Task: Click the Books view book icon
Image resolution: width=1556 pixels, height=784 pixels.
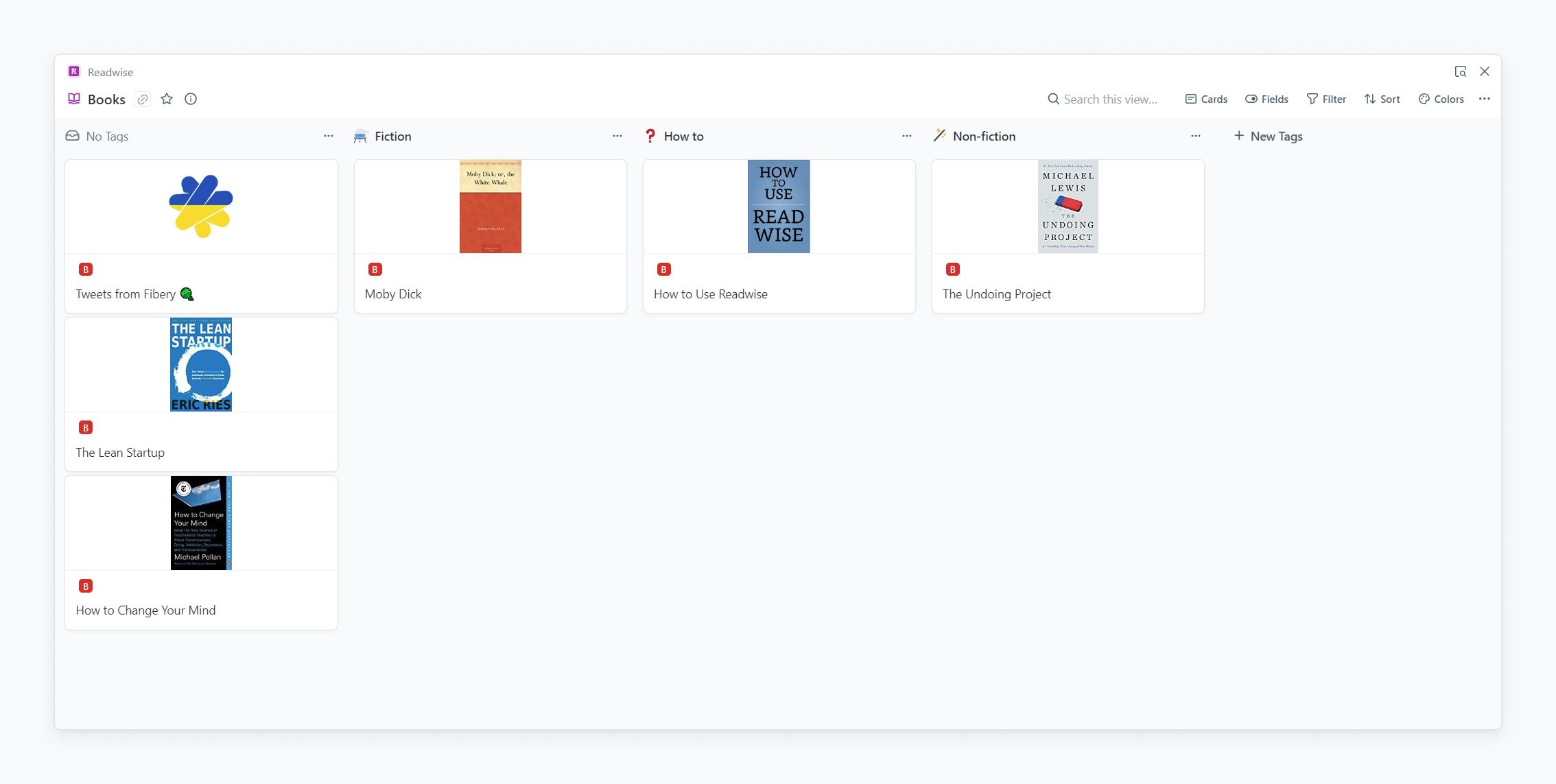Action: (x=74, y=99)
